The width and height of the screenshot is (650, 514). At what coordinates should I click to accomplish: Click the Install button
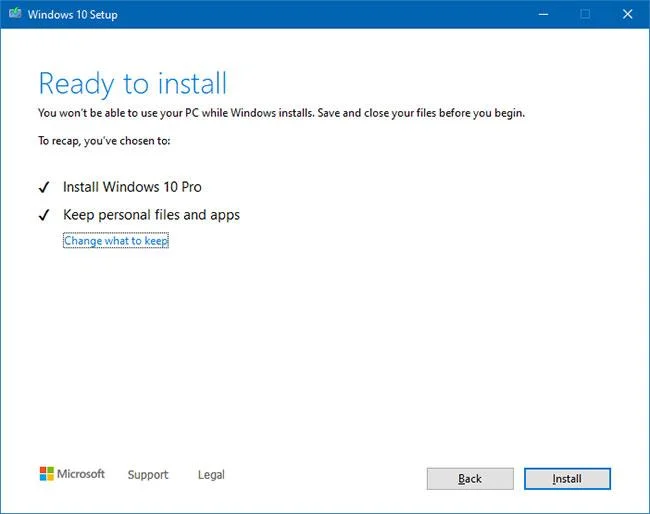pyautogui.click(x=567, y=479)
